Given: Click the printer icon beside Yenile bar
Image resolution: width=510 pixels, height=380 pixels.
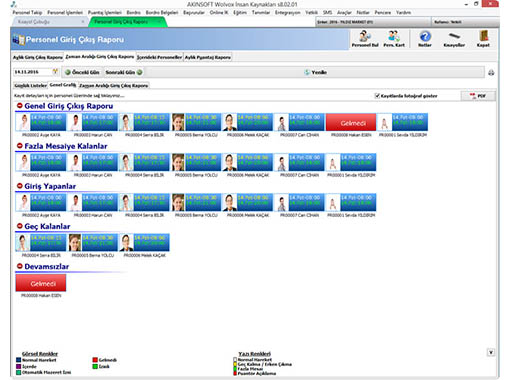Looking at the screenshot, I should point(491,73).
